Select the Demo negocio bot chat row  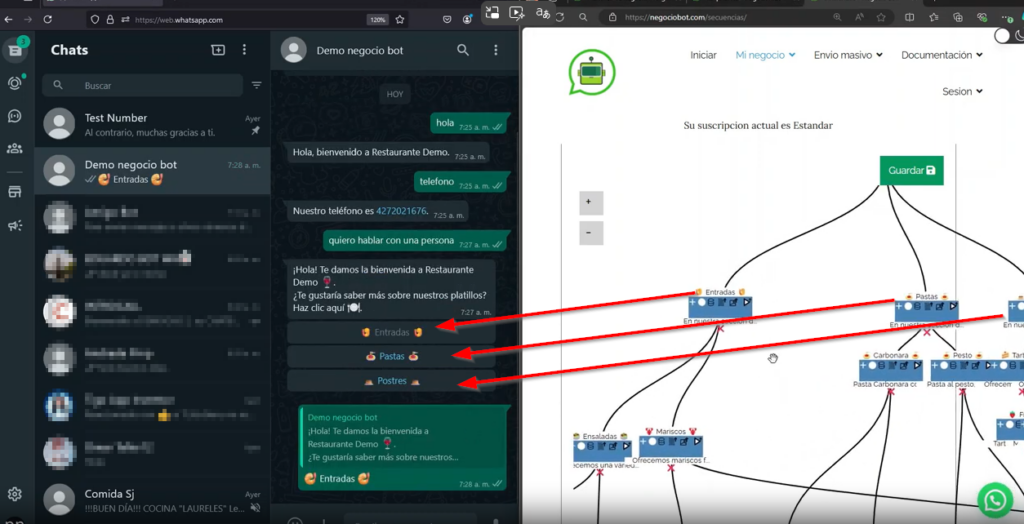click(152, 171)
